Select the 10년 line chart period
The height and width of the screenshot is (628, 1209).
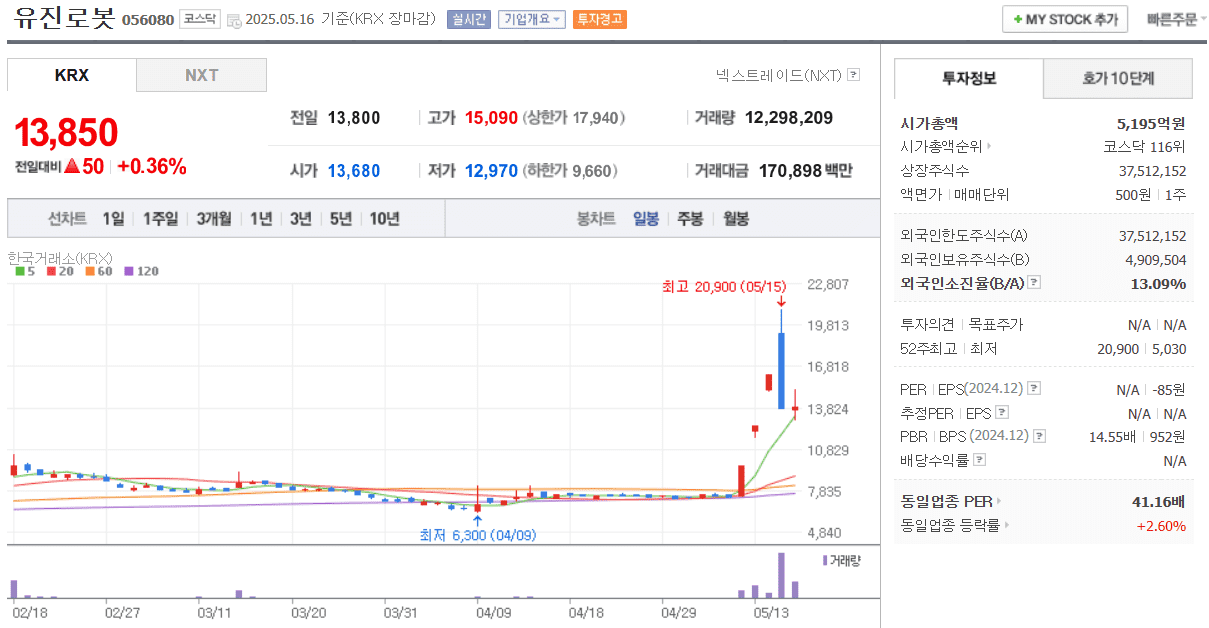coord(384,219)
